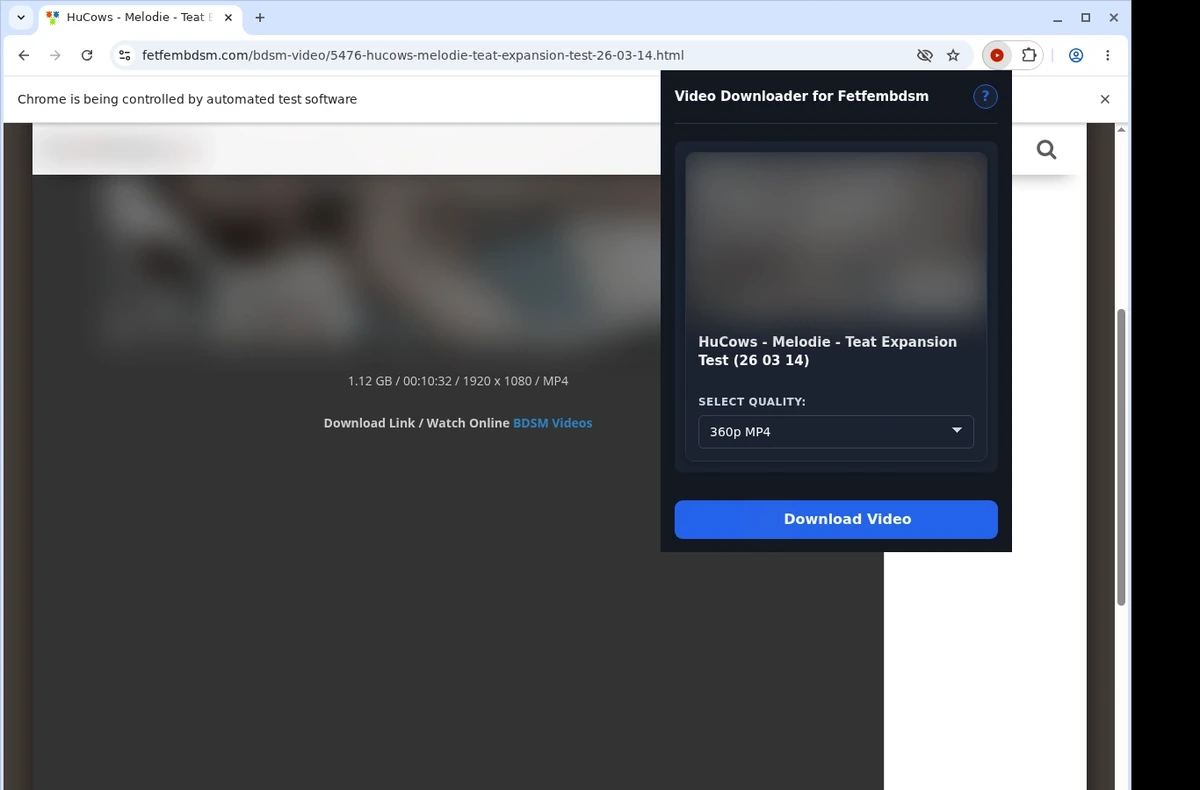
Task: Minimize the Chrome window
Action: 1057,18
